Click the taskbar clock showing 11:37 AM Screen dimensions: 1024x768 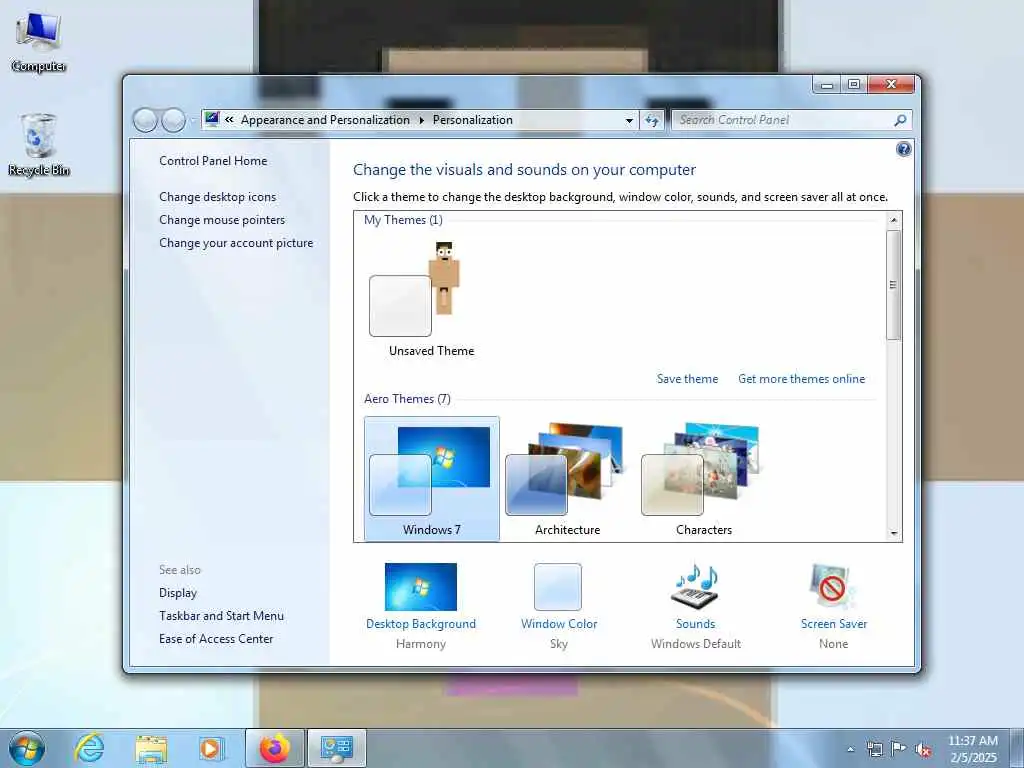(x=973, y=749)
